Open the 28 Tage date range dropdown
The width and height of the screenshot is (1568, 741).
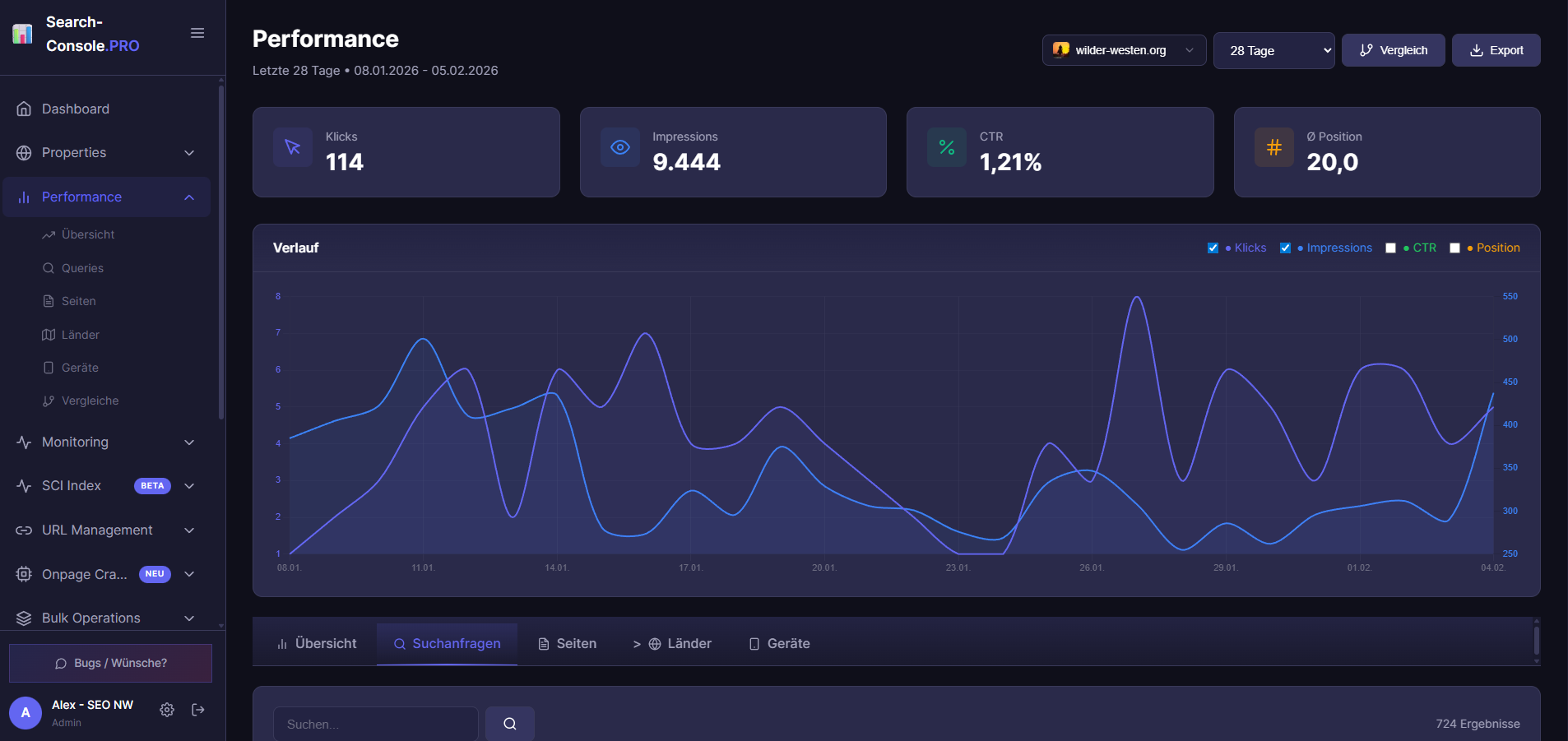pyautogui.click(x=1273, y=51)
